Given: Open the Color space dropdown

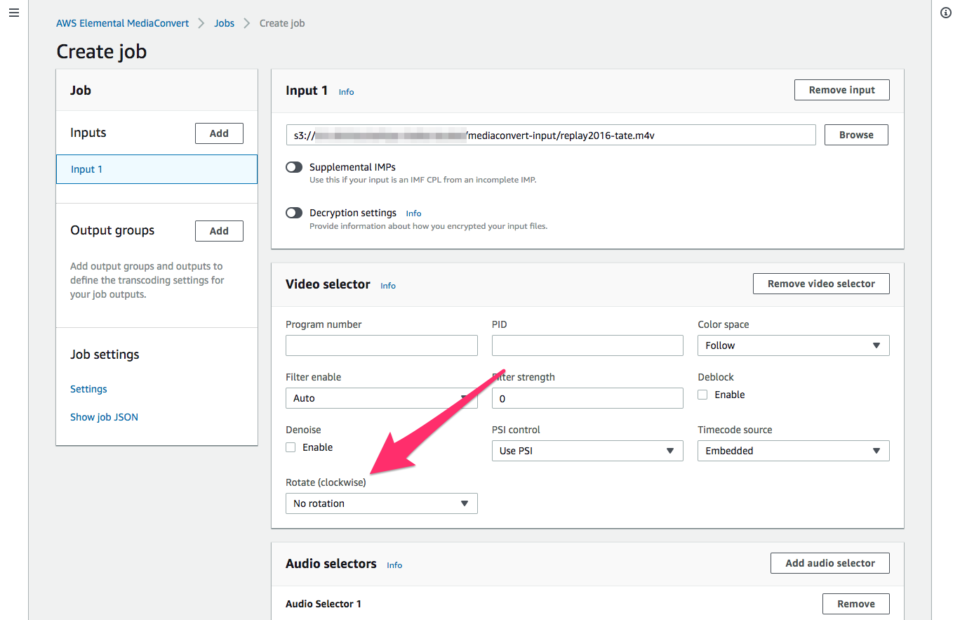Looking at the screenshot, I should [x=792, y=345].
